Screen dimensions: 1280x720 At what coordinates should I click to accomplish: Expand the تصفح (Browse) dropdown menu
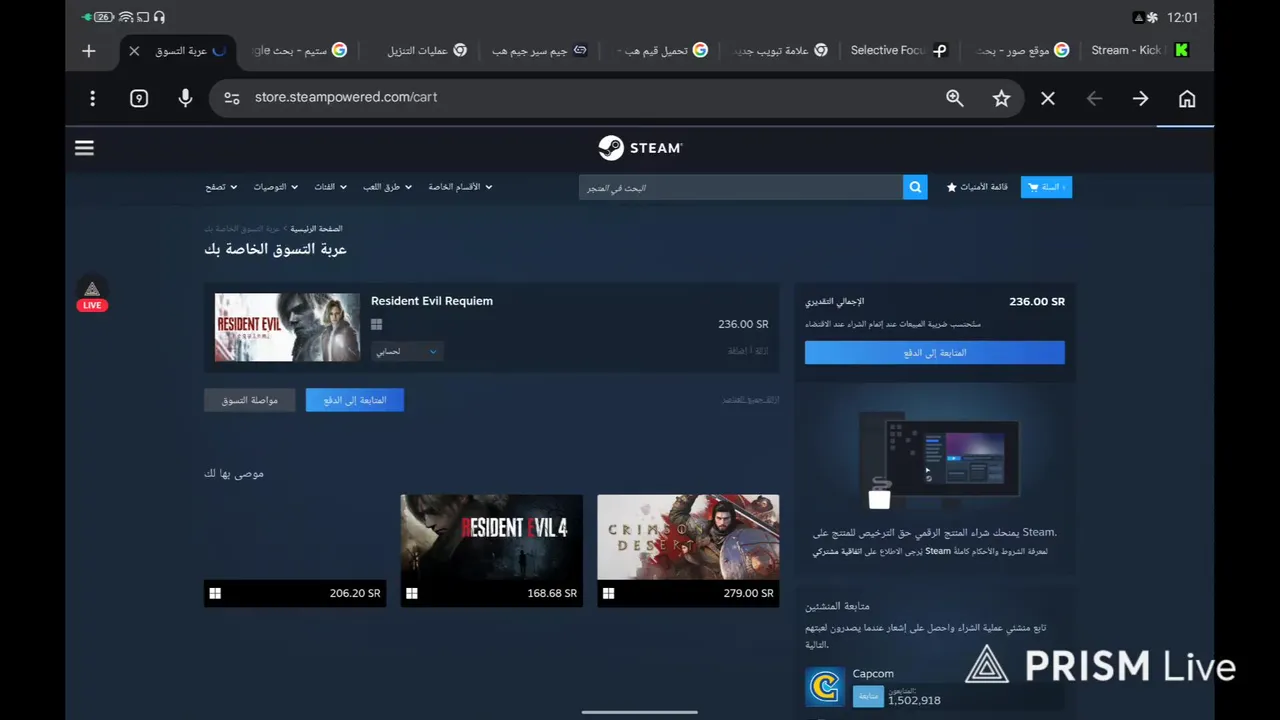(221, 187)
